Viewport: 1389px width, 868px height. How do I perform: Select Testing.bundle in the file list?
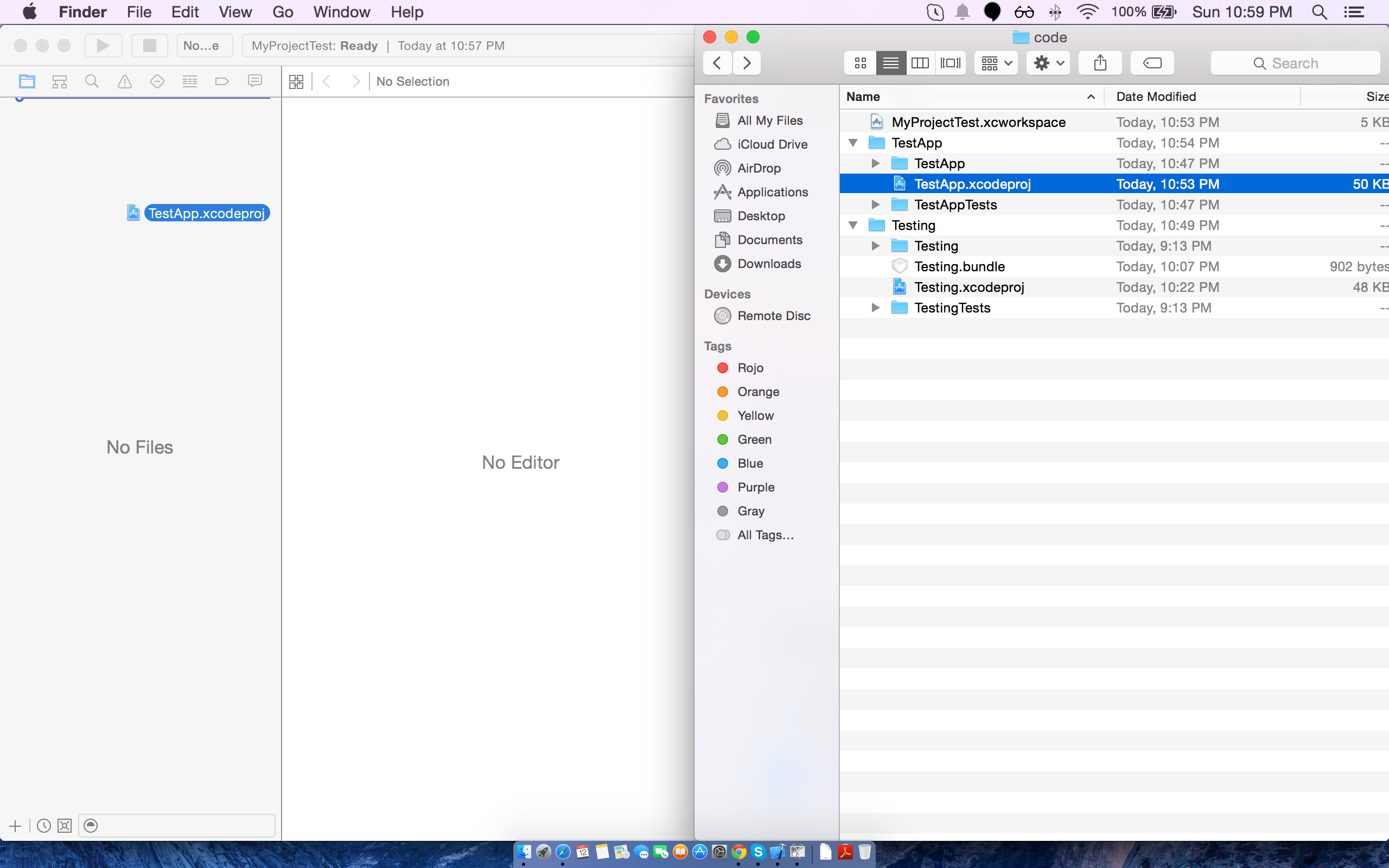click(x=1114, y=266)
